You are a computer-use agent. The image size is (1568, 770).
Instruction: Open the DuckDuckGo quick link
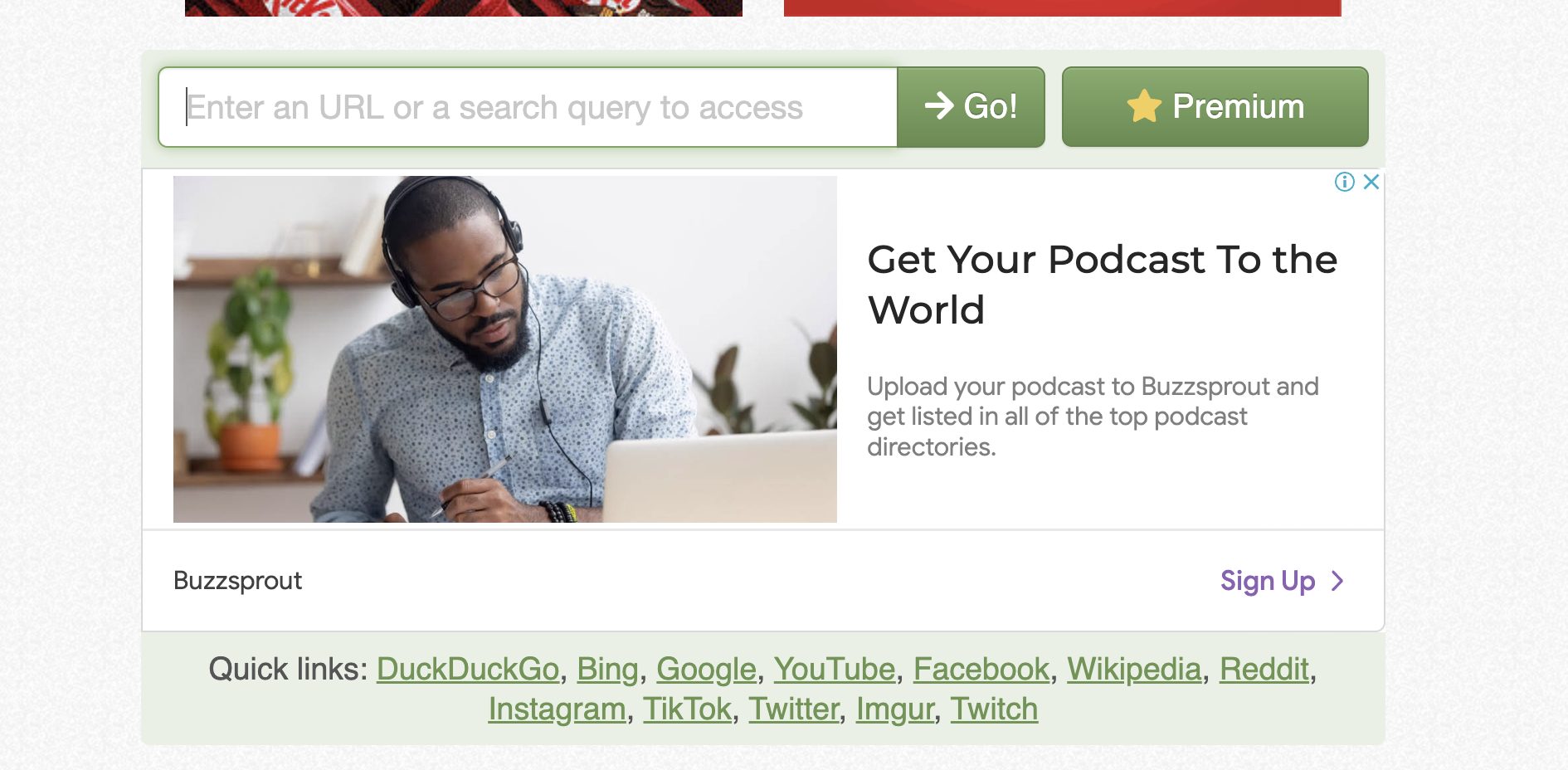pos(468,669)
